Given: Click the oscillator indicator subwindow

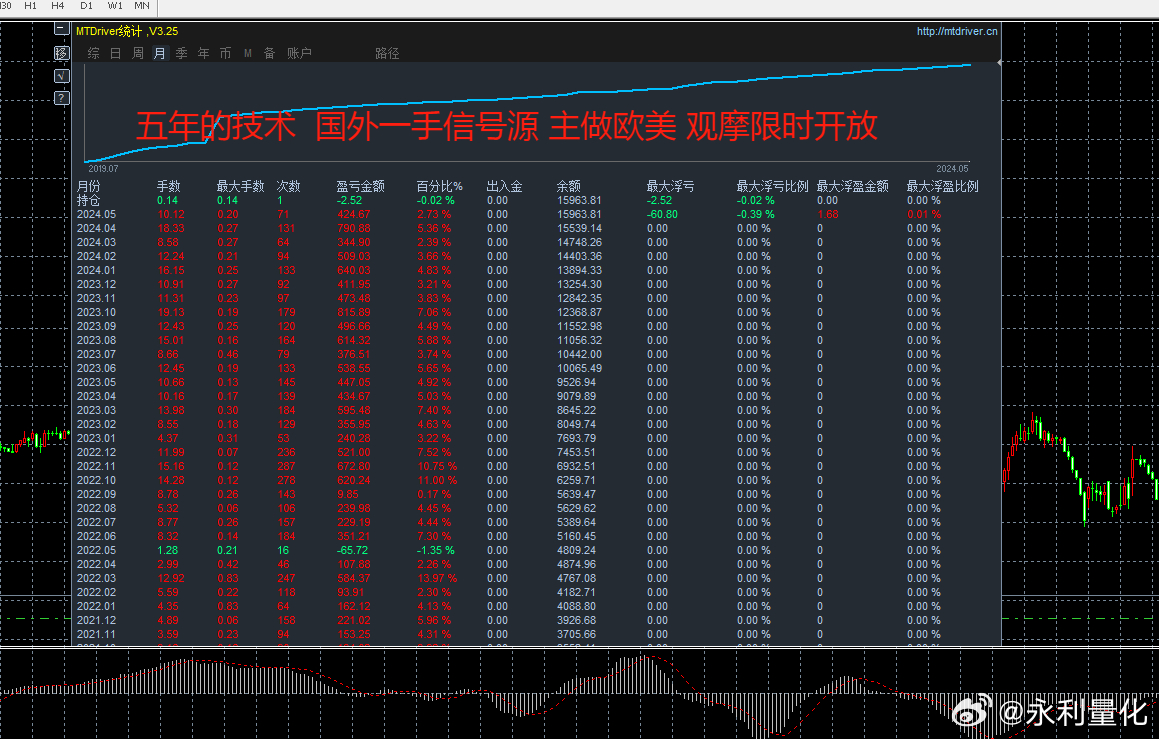Looking at the screenshot, I should [580, 693].
